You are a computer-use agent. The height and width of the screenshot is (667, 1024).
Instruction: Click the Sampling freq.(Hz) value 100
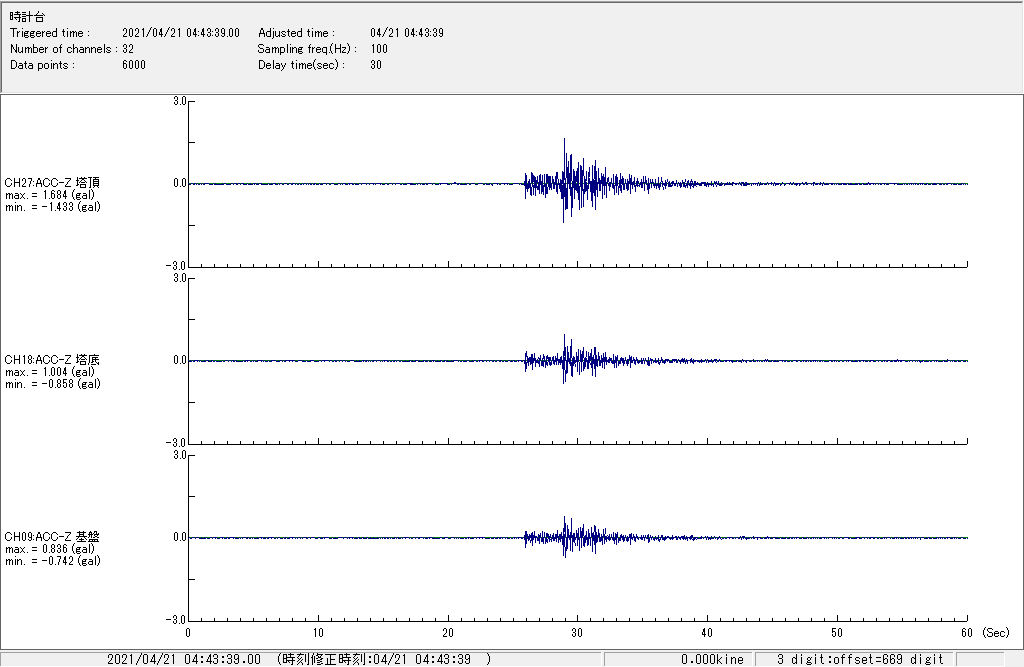click(379, 49)
